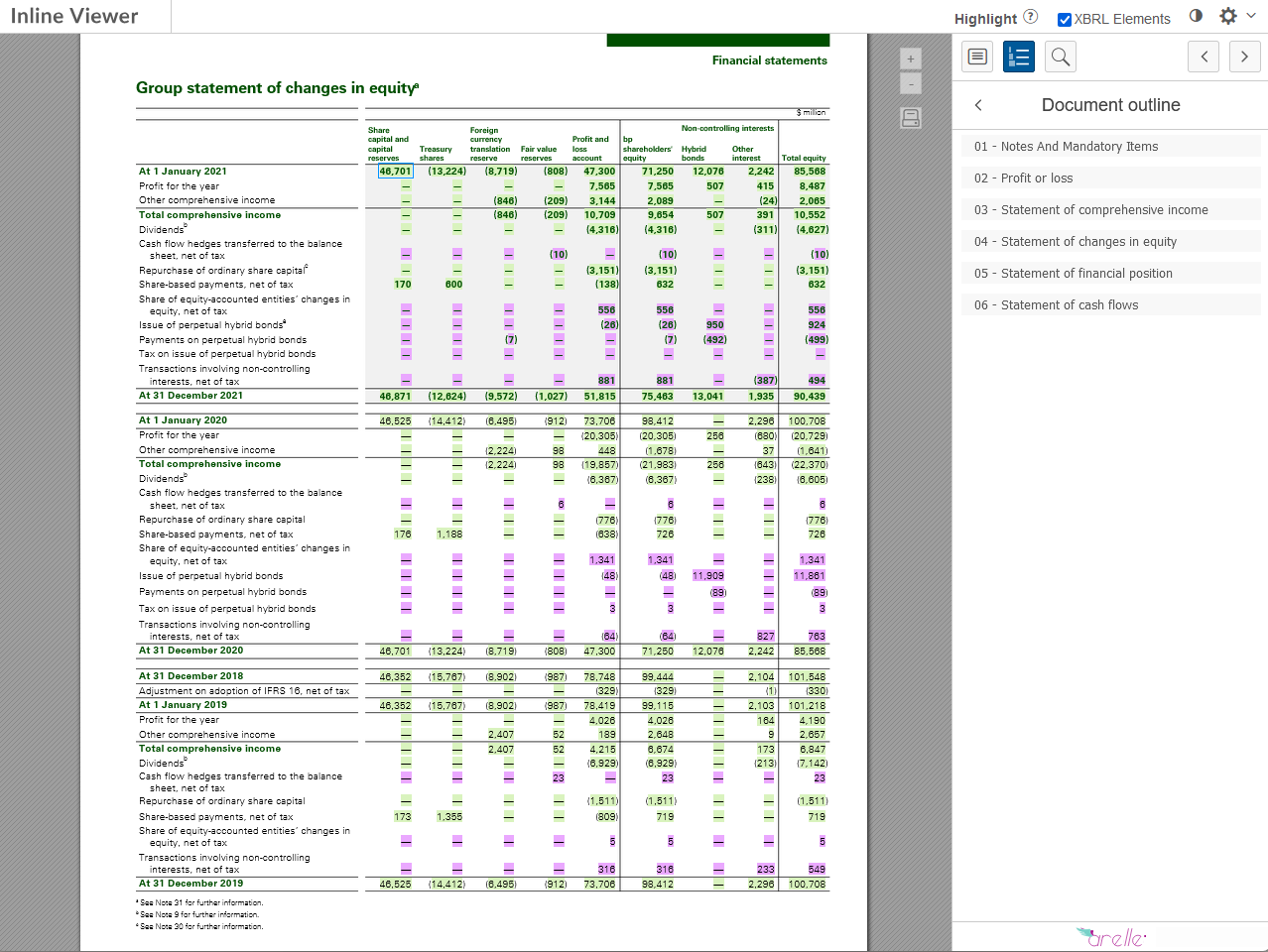Show the fact inspector panel icon

point(977,57)
